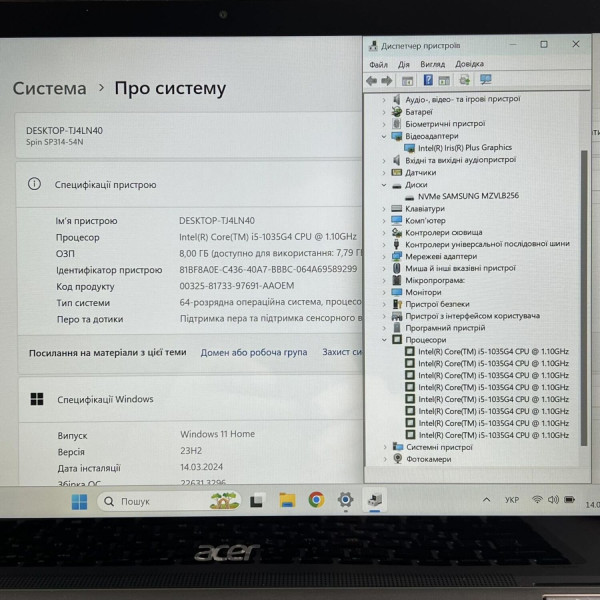
Task: Collapse the Відеоадаптери node
Action: point(384,136)
